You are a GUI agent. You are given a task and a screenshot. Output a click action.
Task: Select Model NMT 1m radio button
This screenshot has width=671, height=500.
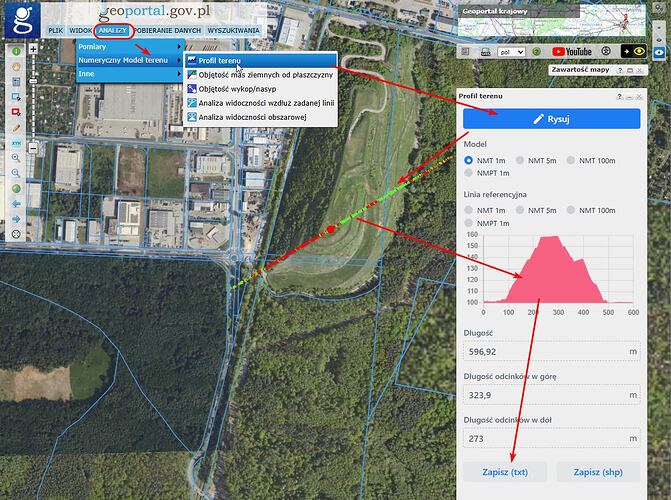[468, 160]
